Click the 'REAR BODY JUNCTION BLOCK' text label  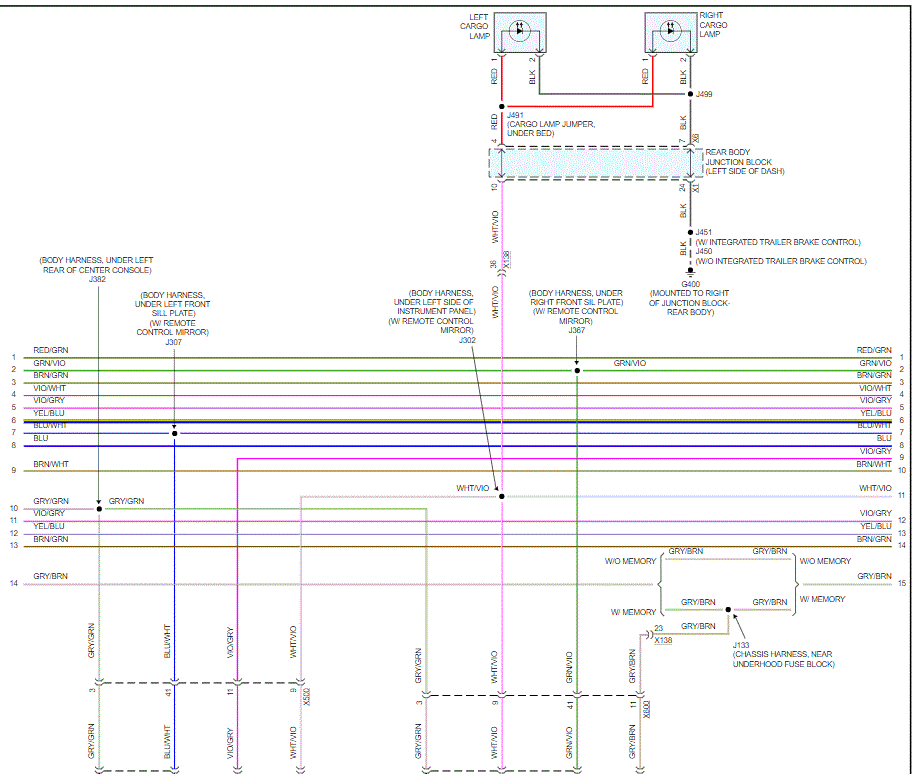click(x=744, y=162)
